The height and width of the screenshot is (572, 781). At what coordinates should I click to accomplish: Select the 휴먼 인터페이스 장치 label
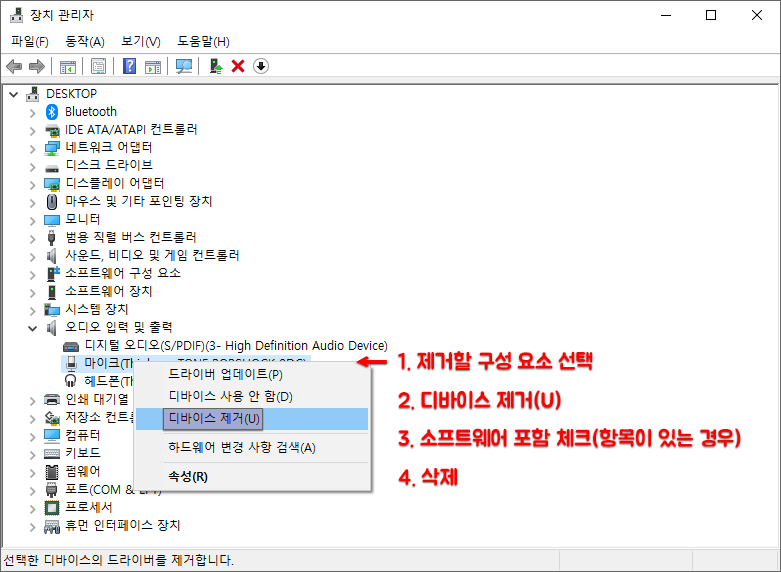[x=123, y=525]
